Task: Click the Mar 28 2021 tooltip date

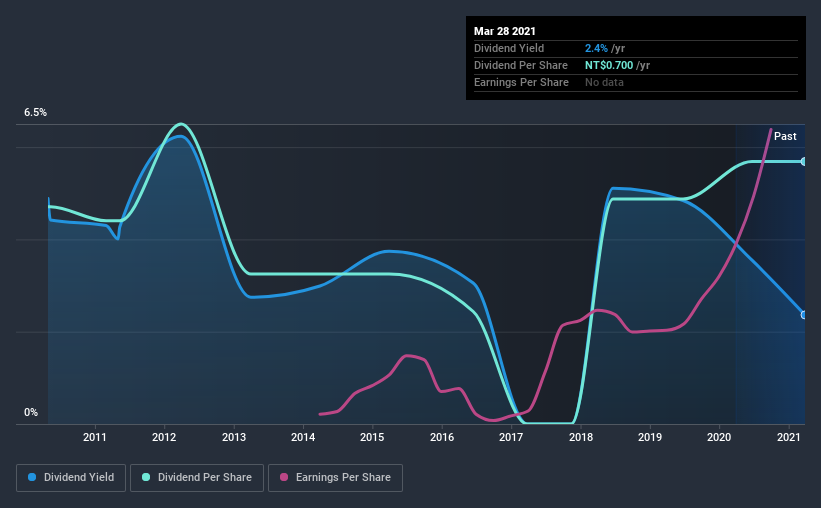Action: (x=505, y=31)
